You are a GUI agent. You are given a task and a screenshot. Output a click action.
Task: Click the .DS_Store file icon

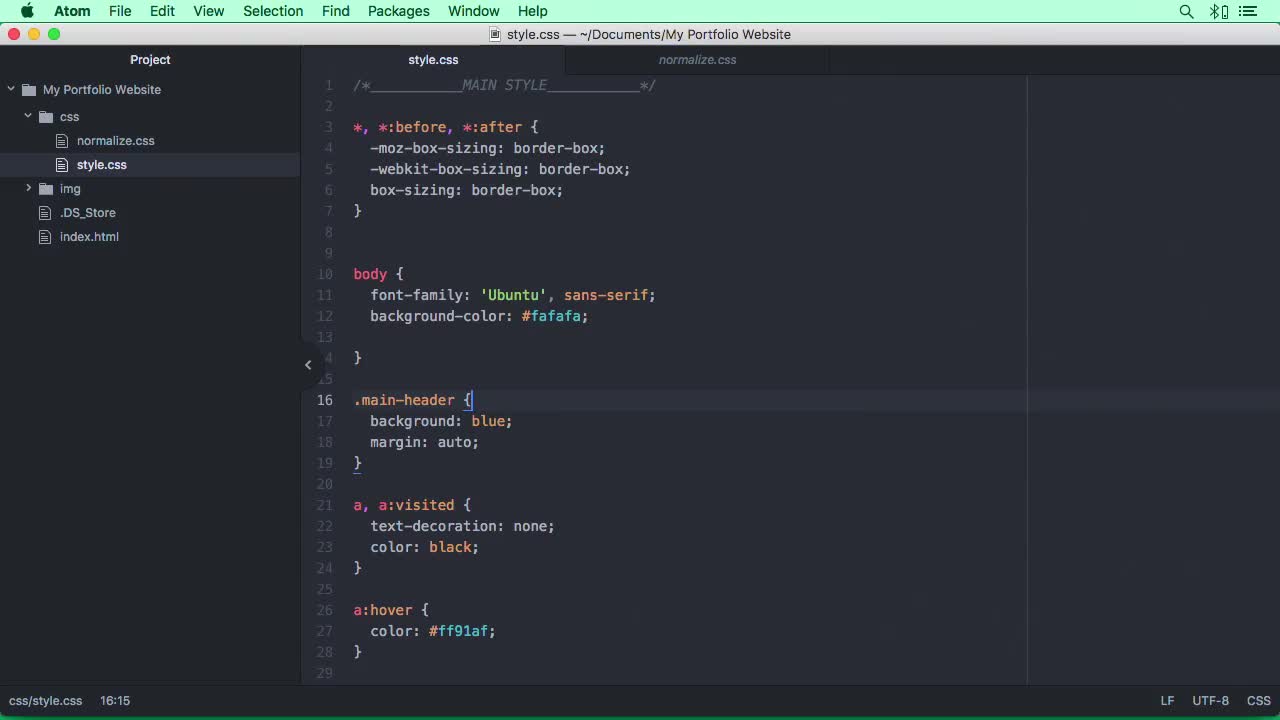point(45,212)
